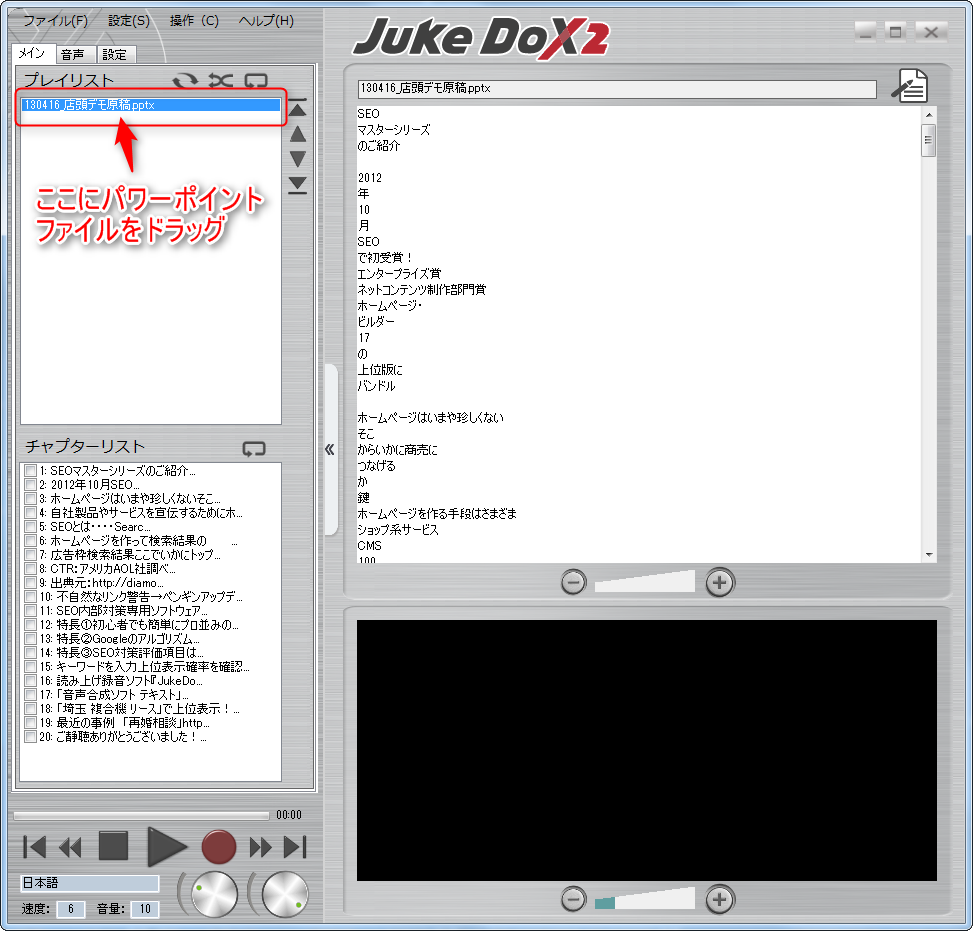Image resolution: width=973 pixels, height=931 pixels.
Task: Check chapter 3 ホームページはいまや珍しくない
Action: [30, 498]
